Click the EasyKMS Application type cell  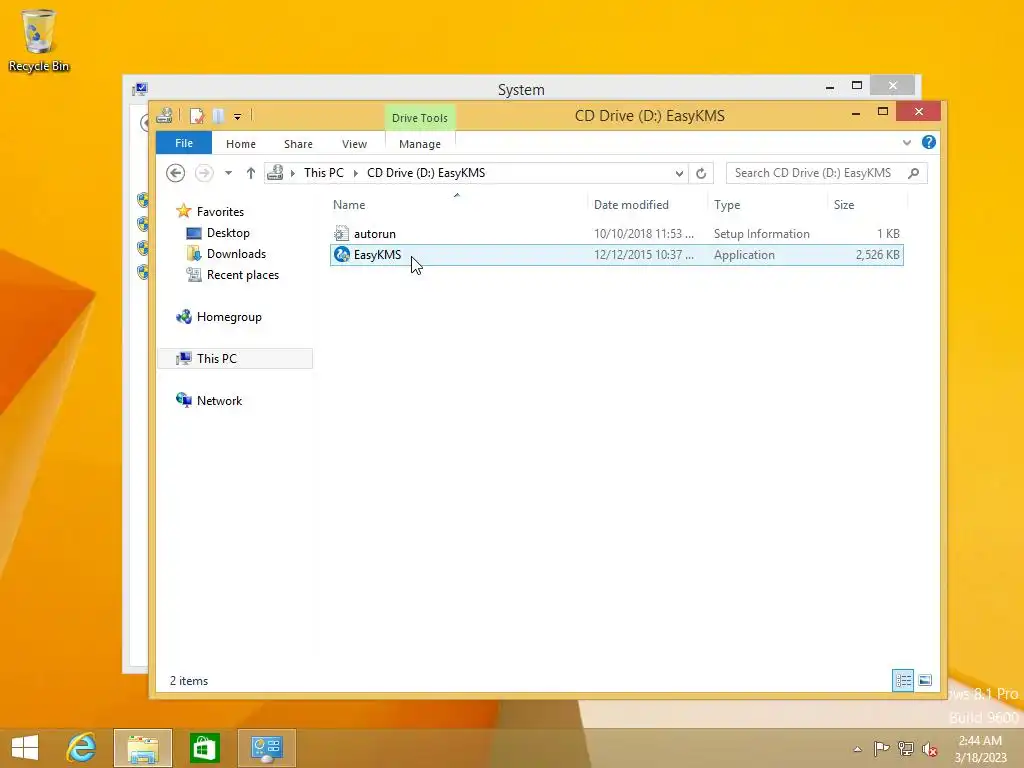744,255
